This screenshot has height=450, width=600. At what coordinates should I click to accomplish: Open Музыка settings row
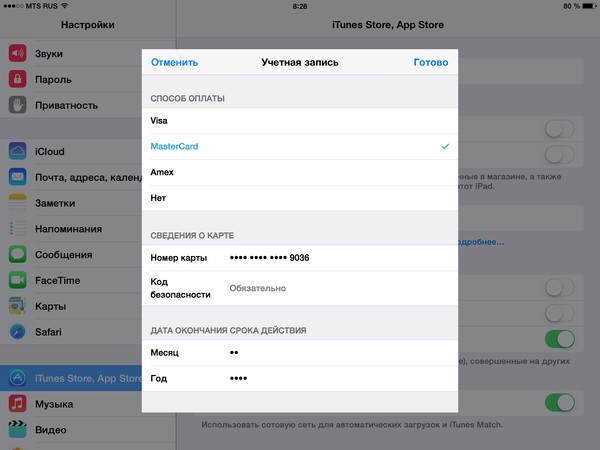(71, 404)
